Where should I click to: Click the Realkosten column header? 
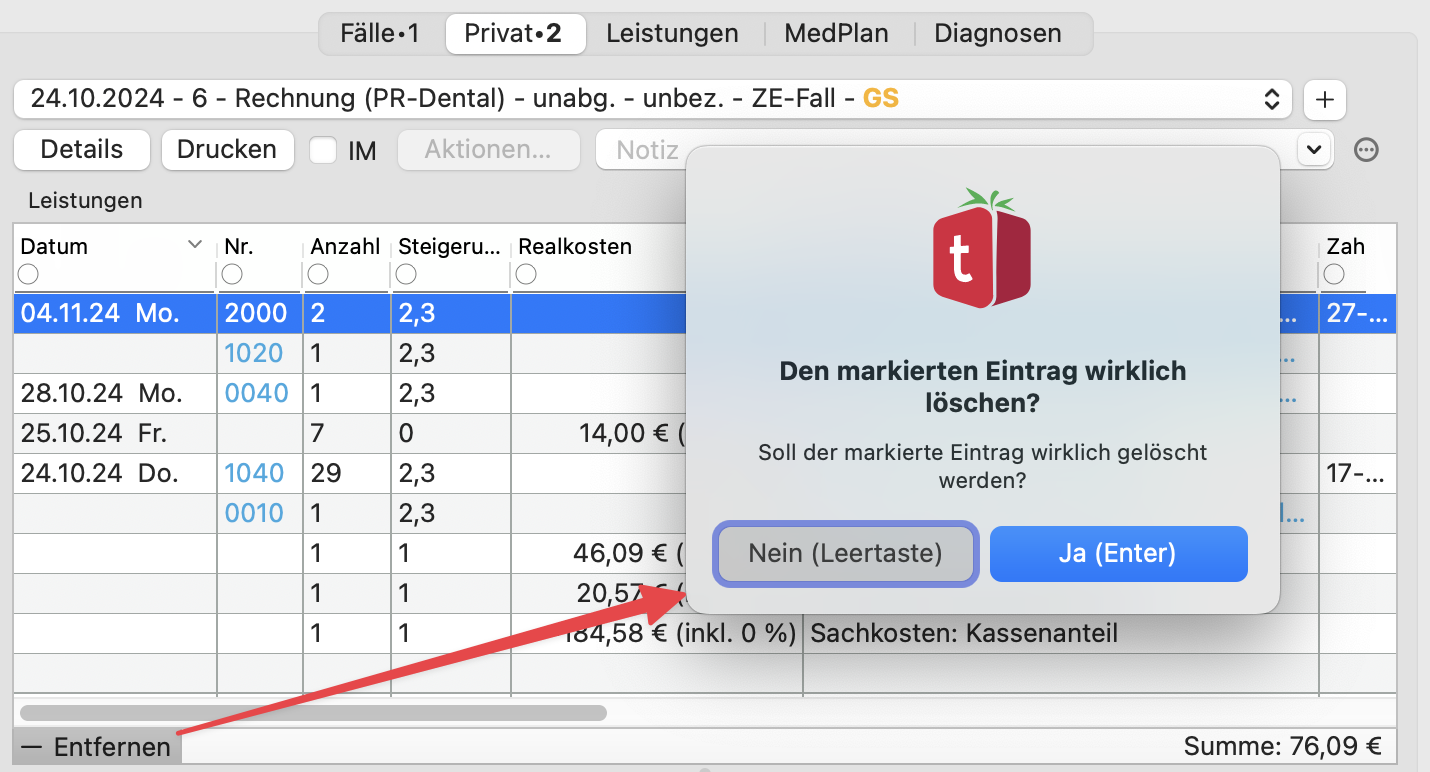click(575, 246)
